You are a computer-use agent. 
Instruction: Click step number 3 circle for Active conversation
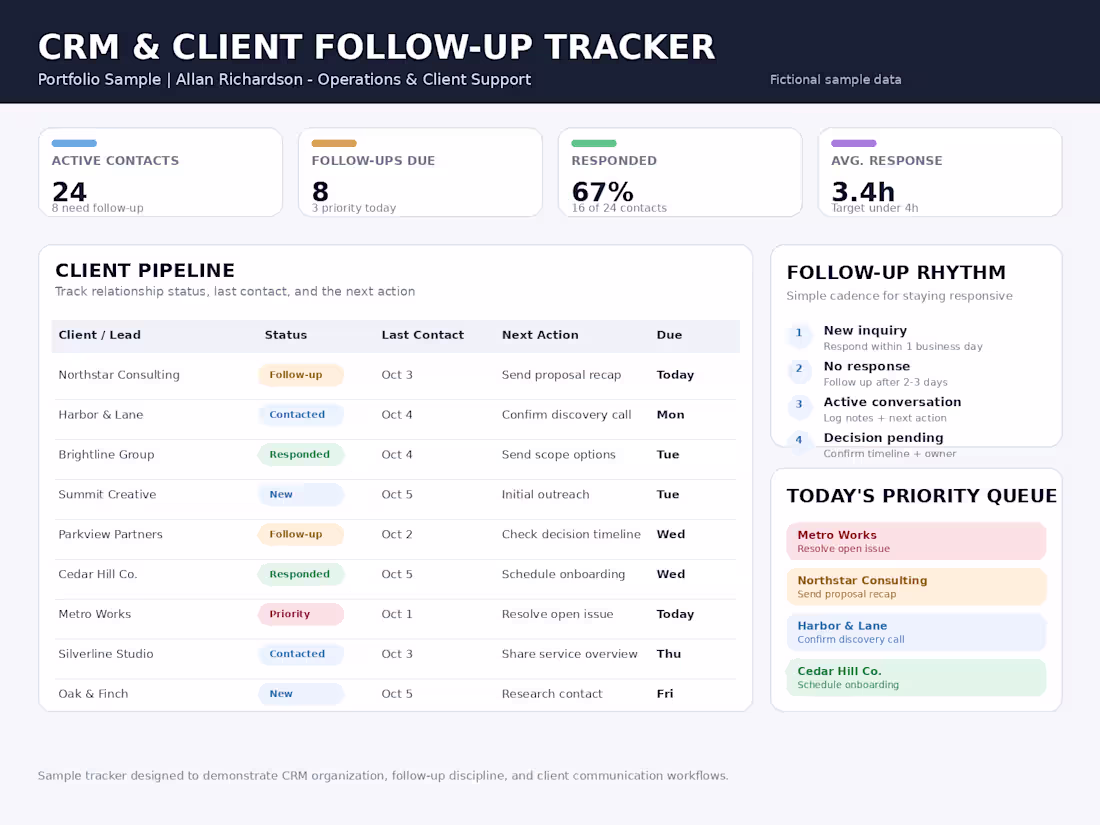click(x=798, y=405)
